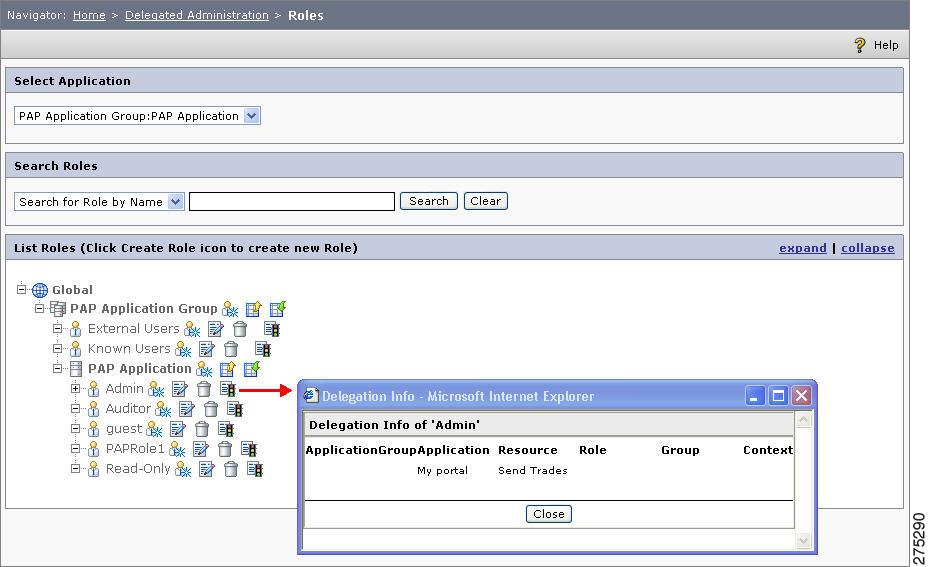Create a sub-role under guest
The height and width of the screenshot is (567, 928).
(154, 429)
